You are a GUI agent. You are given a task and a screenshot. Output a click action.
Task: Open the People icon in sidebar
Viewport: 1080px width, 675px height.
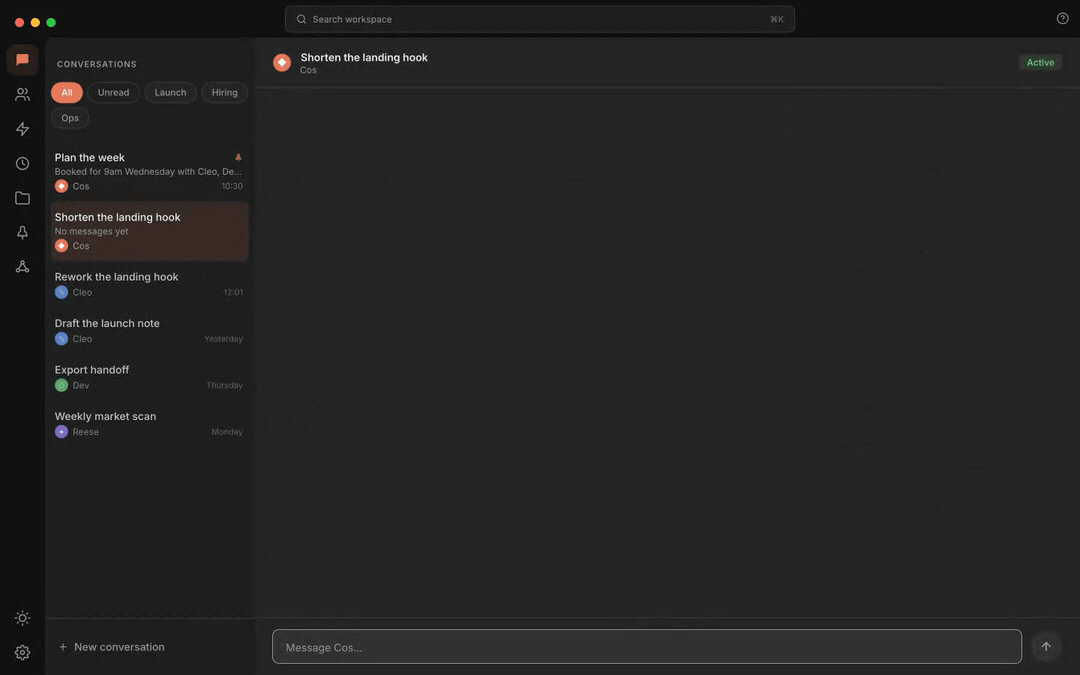[22, 94]
